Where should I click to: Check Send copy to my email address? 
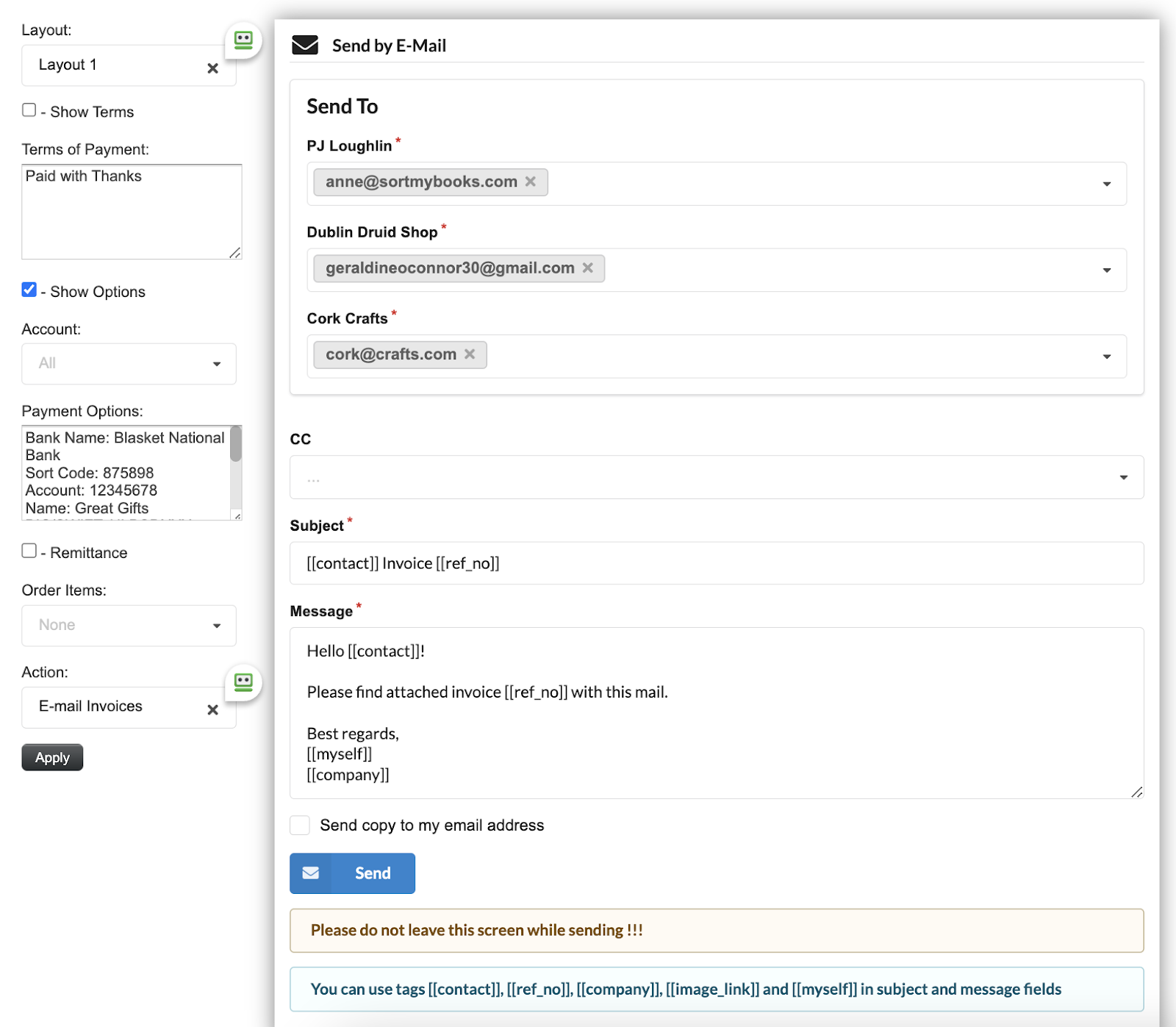[300, 825]
